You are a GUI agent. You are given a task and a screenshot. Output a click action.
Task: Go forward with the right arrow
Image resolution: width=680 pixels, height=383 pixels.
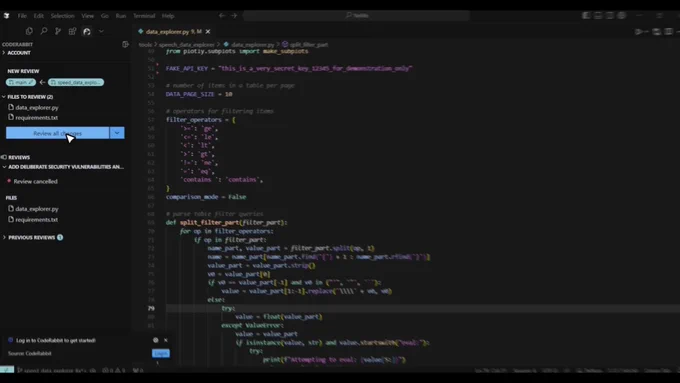(234, 16)
